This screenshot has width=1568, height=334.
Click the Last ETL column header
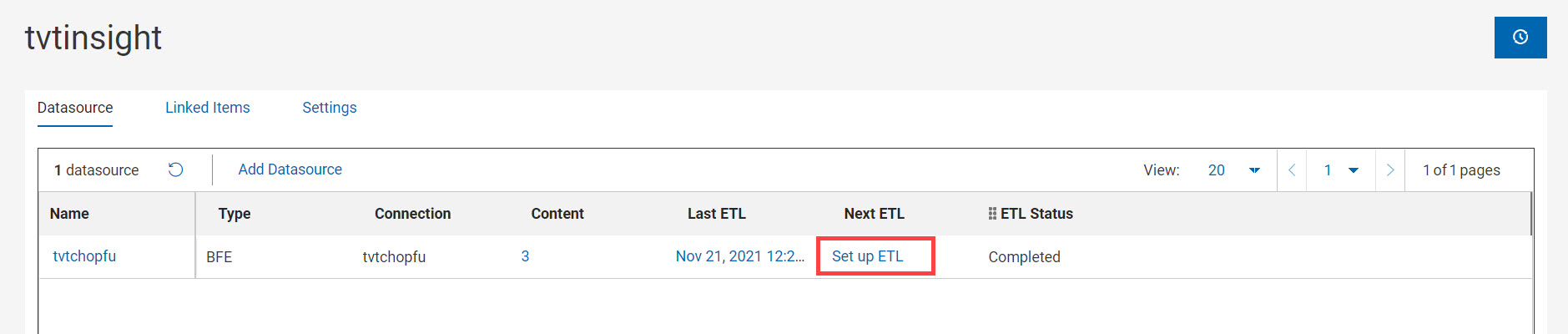tap(716, 214)
